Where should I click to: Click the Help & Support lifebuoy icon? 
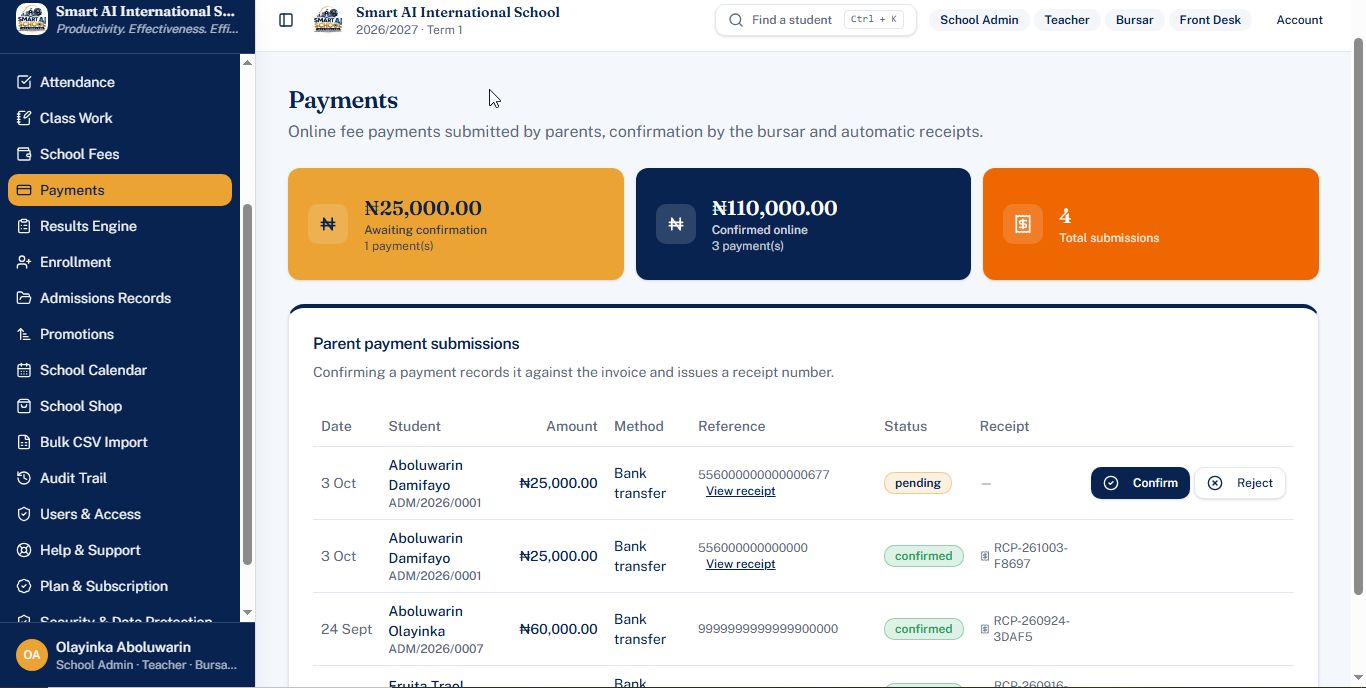[x=24, y=550]
